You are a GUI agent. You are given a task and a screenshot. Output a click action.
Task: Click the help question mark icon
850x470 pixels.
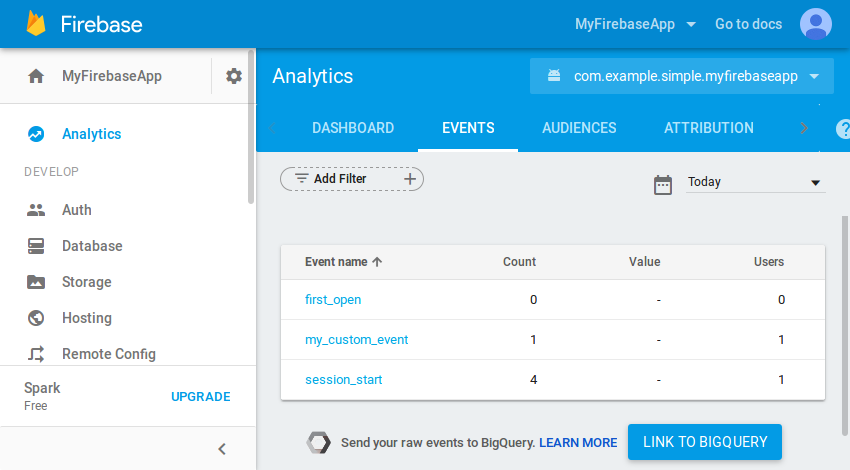pyautogui.click(x=843, y=129)
